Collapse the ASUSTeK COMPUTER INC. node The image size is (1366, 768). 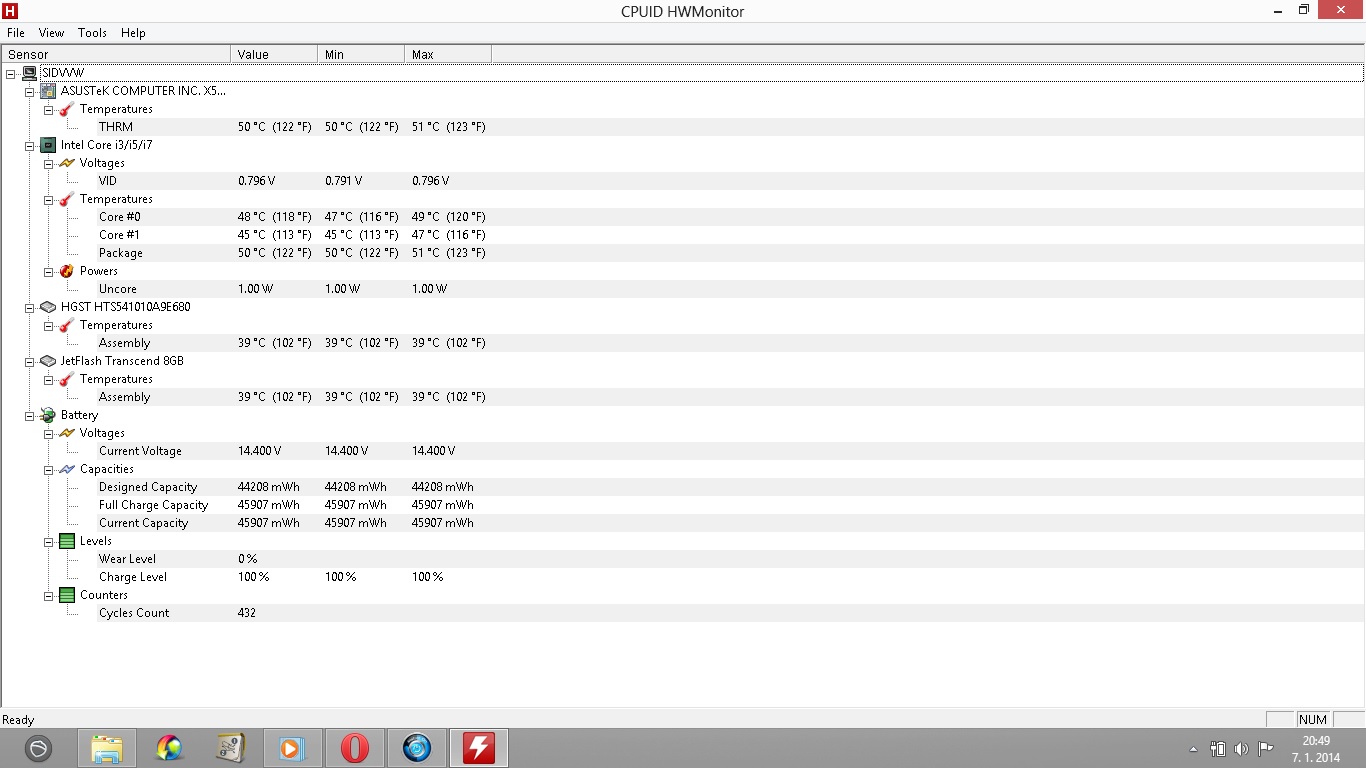click(29, 91)
